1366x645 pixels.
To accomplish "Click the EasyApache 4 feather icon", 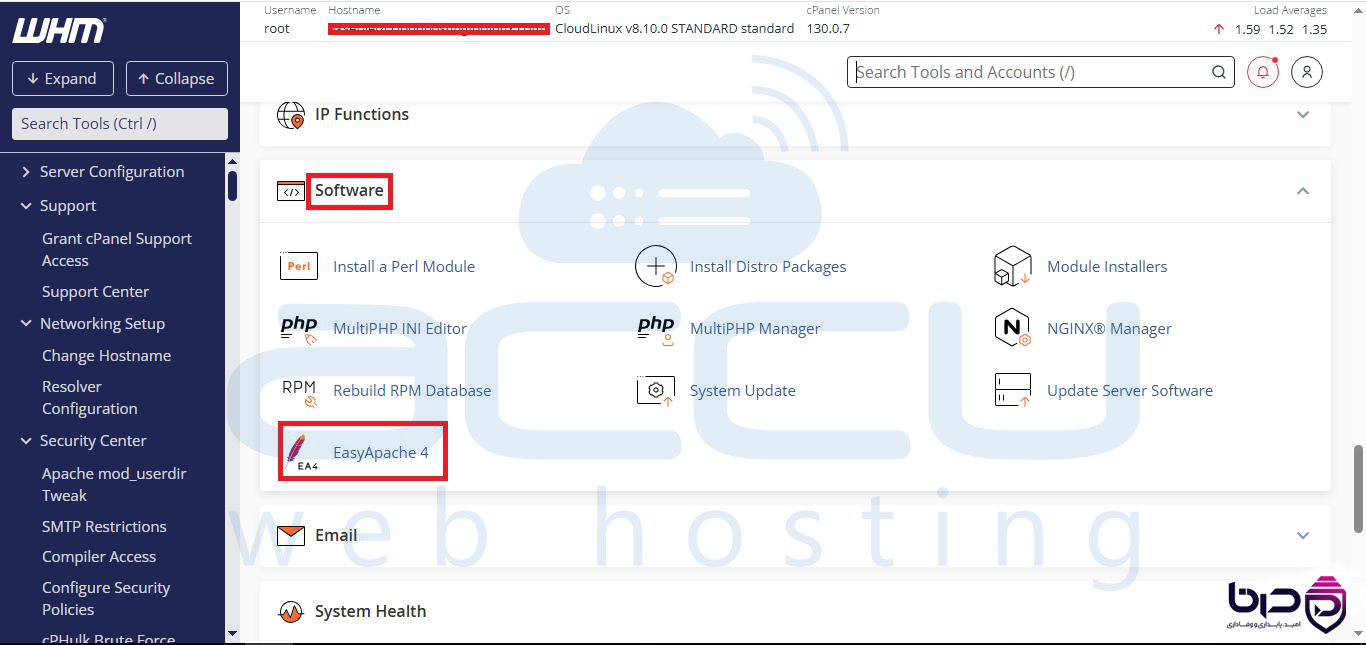I will click(x=300, y=452).
